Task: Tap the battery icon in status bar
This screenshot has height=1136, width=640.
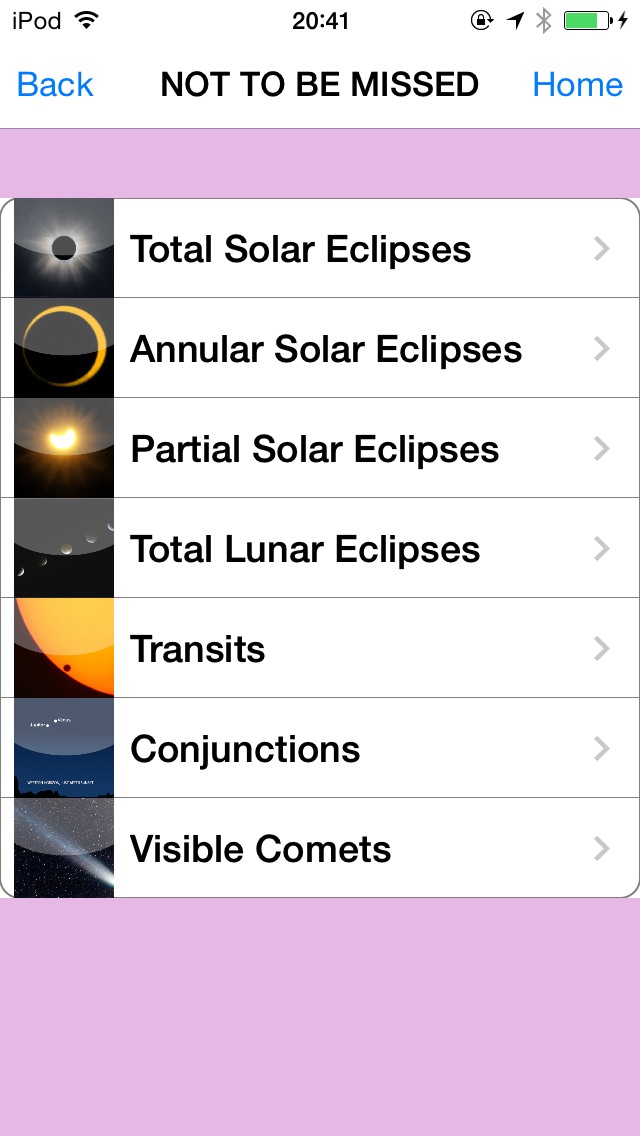Action: coord(586,21)
